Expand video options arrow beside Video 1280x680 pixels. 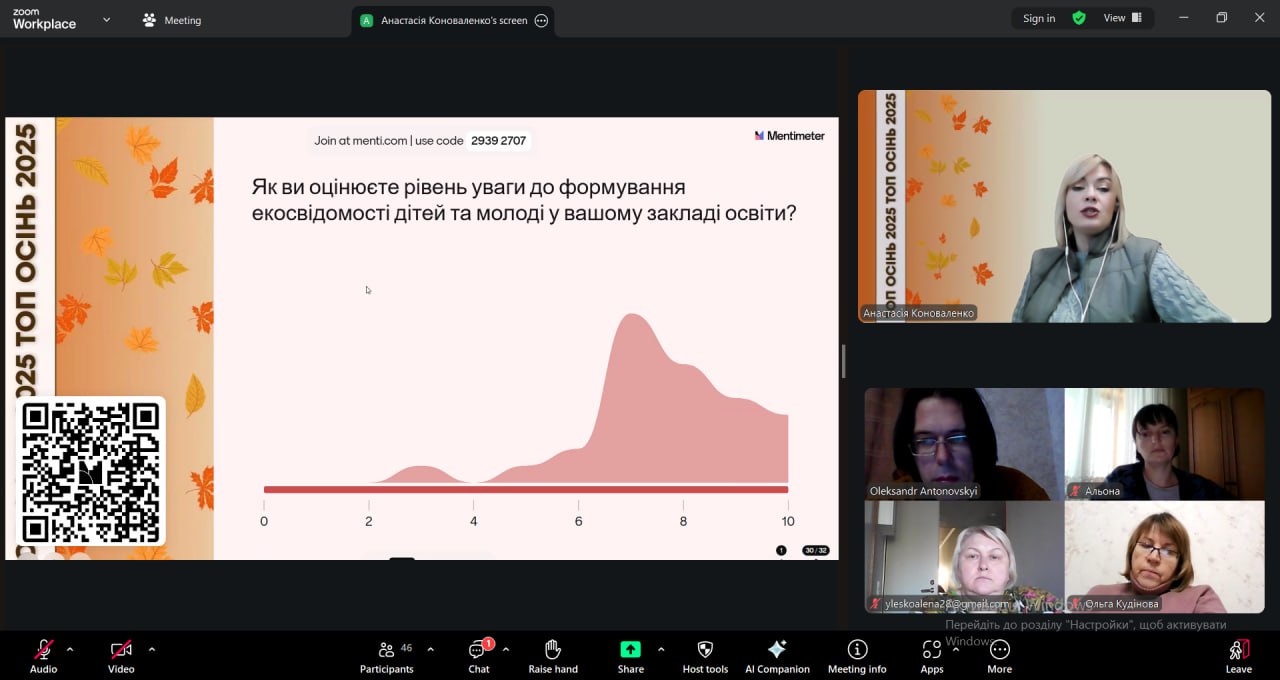click(152, 649)
